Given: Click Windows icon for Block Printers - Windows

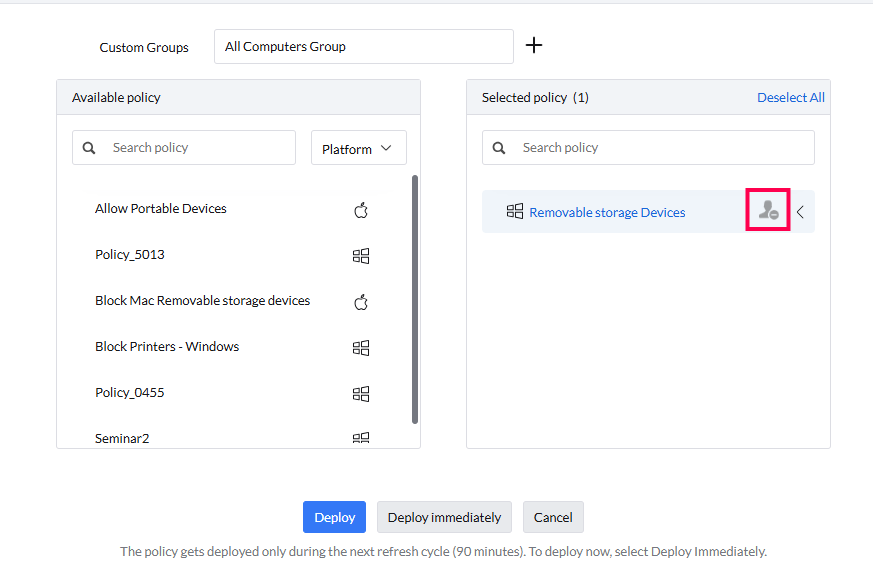Looking at the screenshot, I should [361, 348].
